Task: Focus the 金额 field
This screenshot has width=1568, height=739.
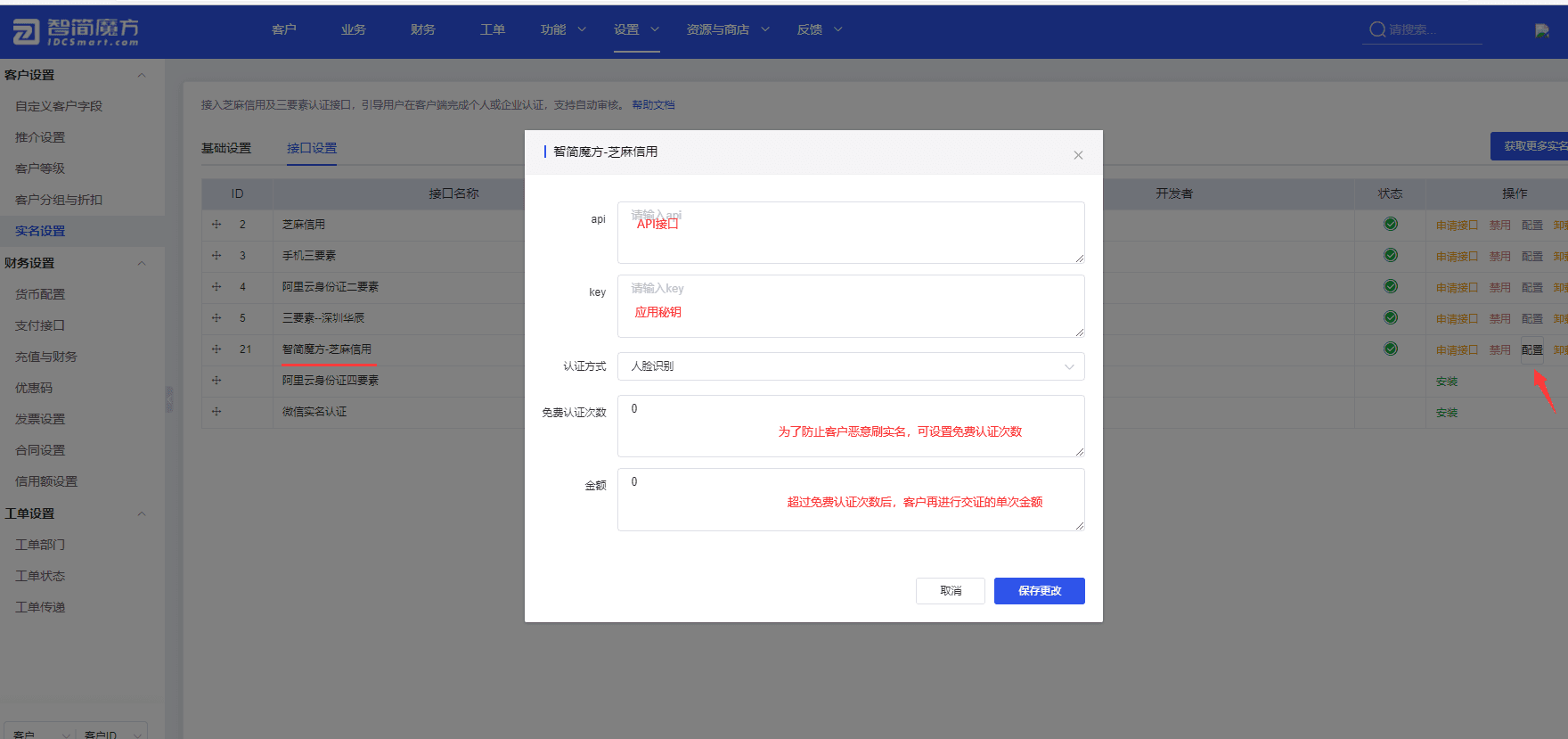Action: [851, 499]
